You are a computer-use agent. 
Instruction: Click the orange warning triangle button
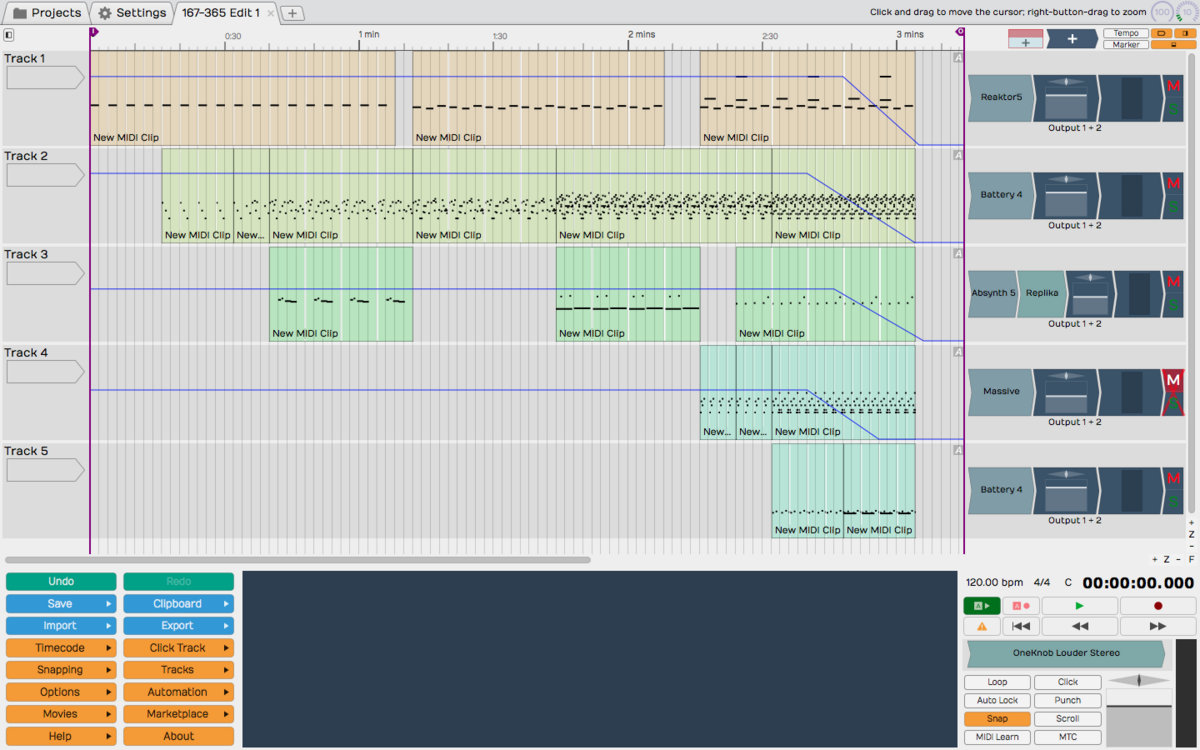pos(981,626)
